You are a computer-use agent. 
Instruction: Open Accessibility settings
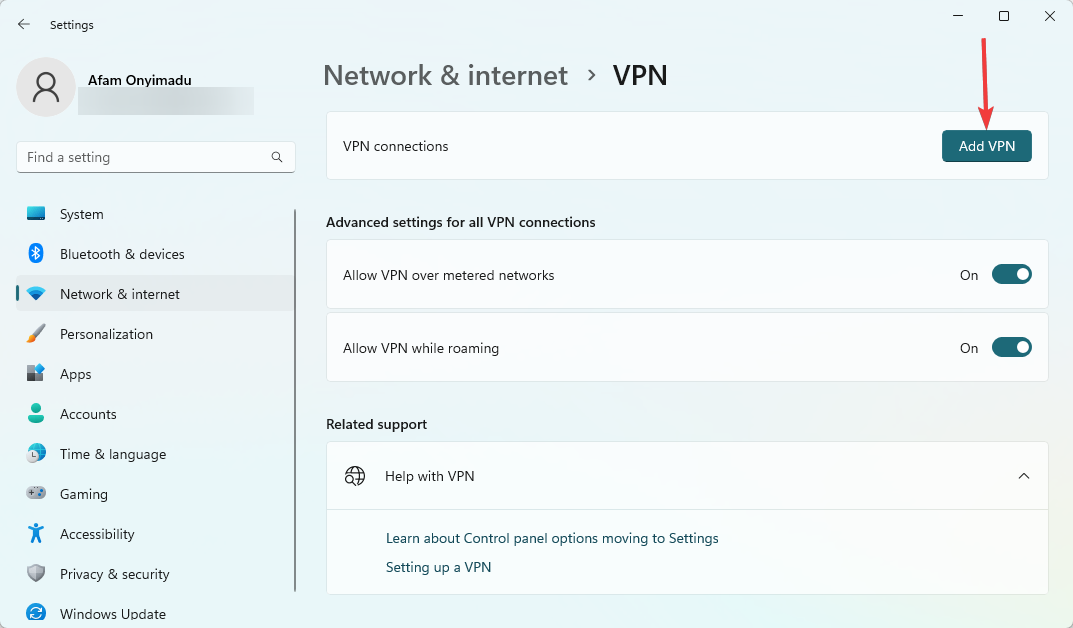(155, 534)
